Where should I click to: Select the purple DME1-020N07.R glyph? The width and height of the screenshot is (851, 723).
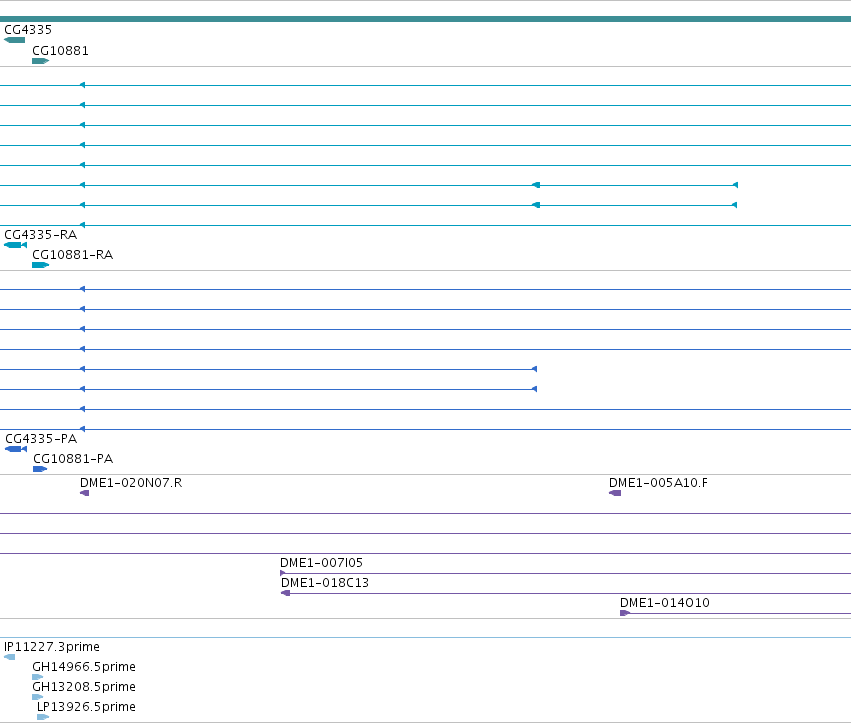85,493
